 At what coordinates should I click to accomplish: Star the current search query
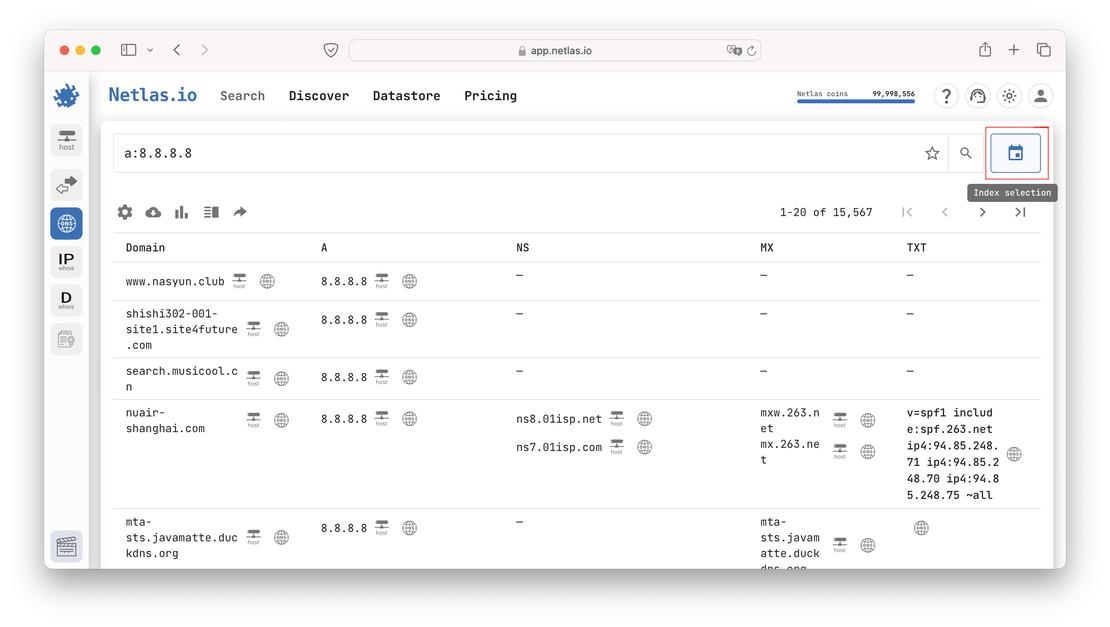[932, 153]
